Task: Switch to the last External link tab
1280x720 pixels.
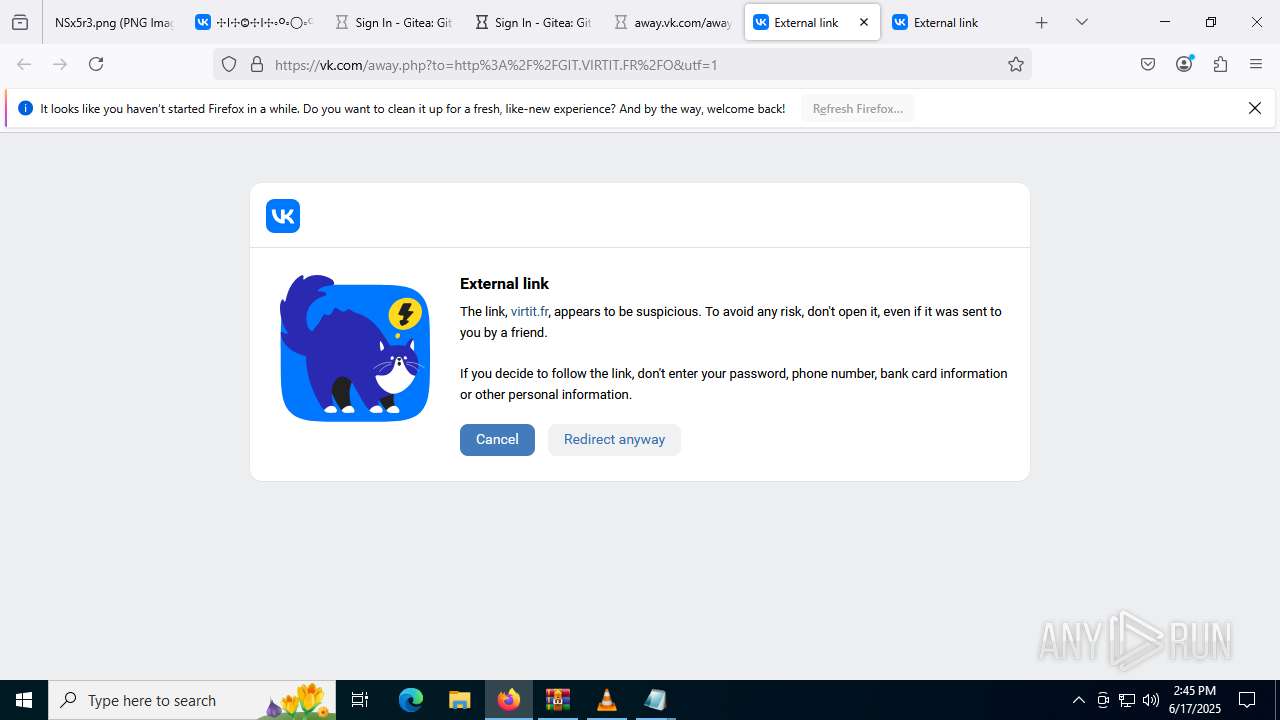Action: 951,22
